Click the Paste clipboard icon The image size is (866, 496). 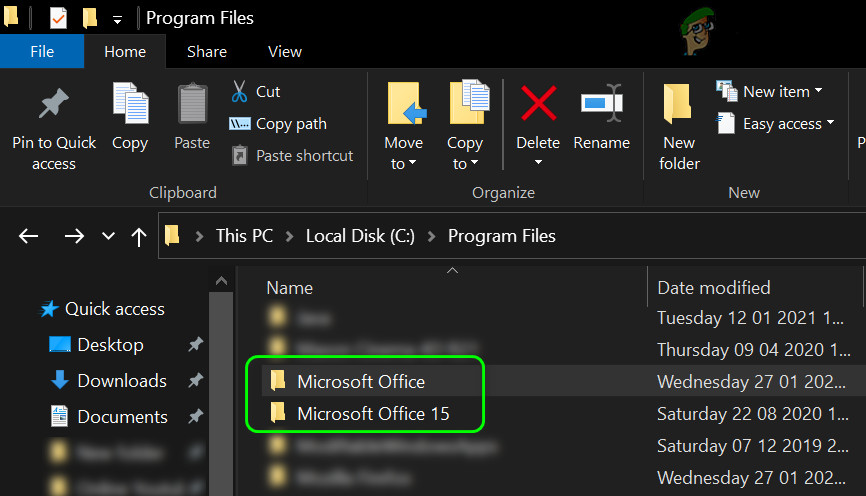click(x=192, y=106)
